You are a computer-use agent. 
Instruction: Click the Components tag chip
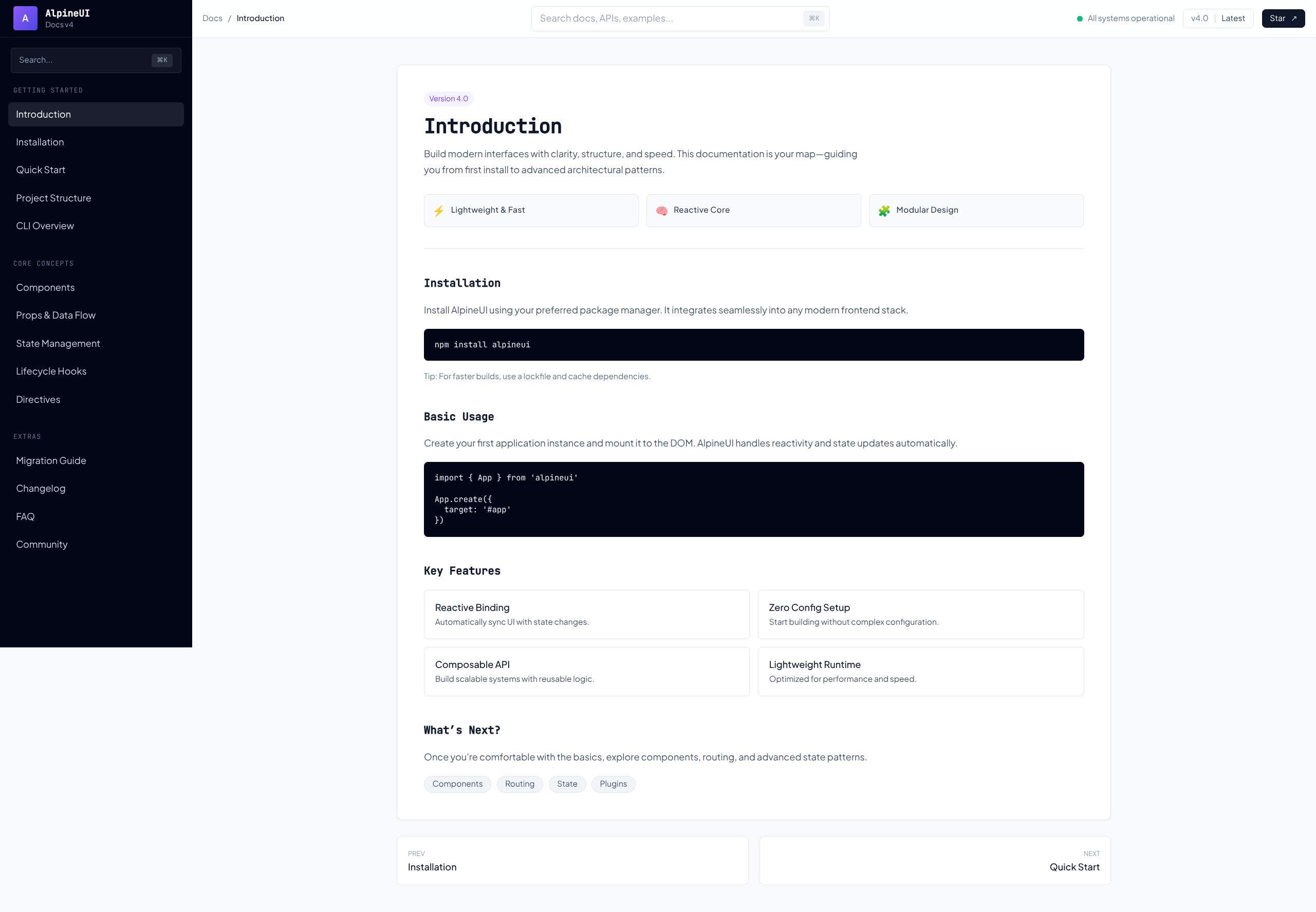pos(457,784)
